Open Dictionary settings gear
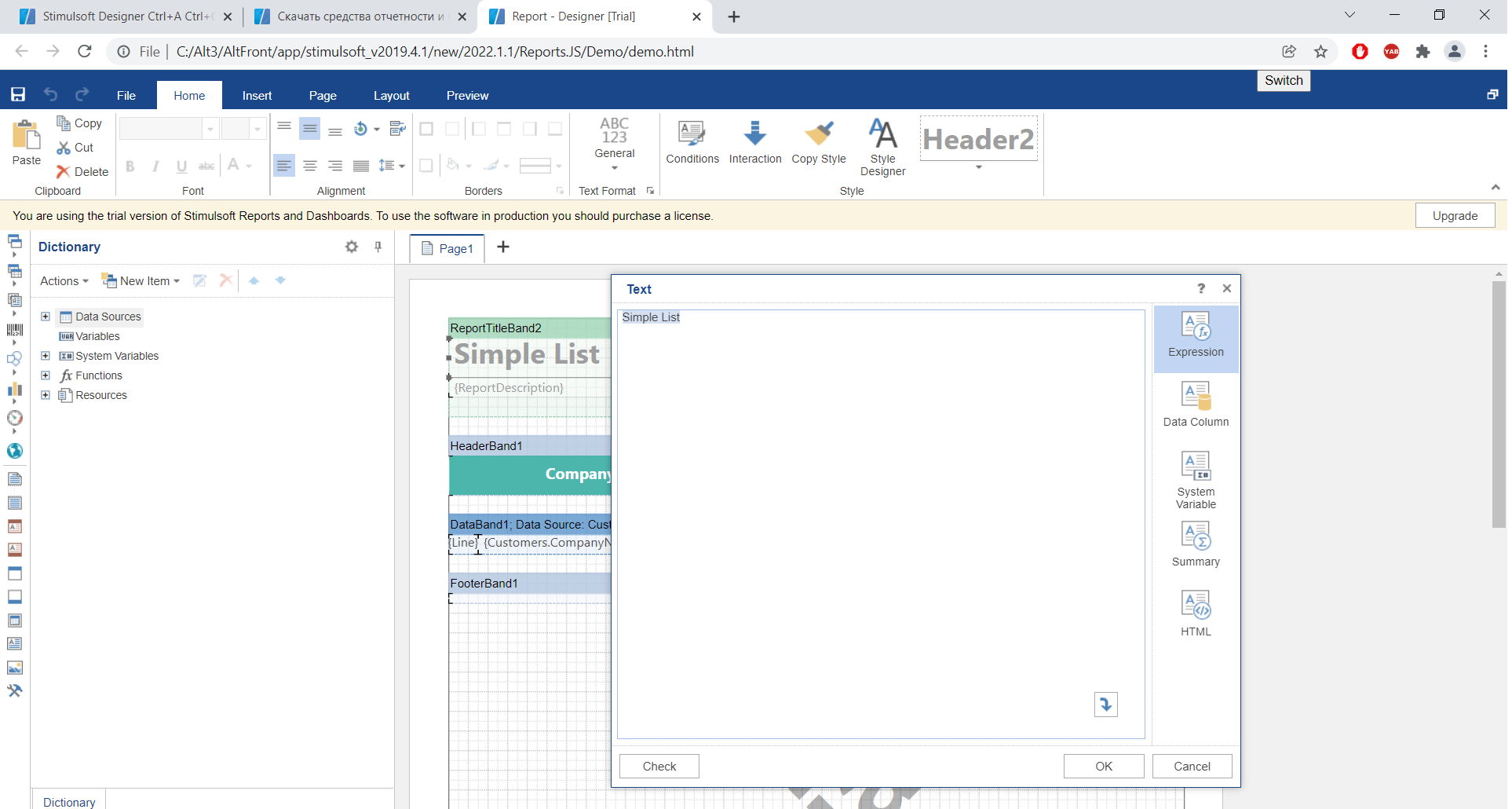Screen dimensions: 1512x809 click(352, 247)
